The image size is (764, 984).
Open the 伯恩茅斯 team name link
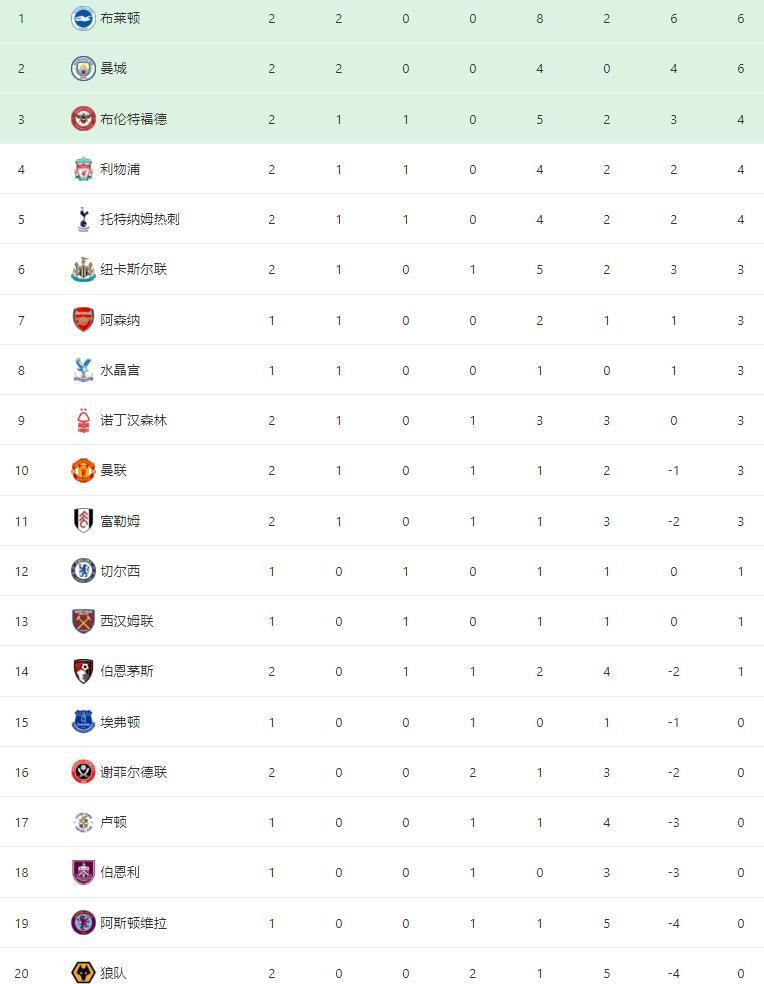(x=127, y=671)
